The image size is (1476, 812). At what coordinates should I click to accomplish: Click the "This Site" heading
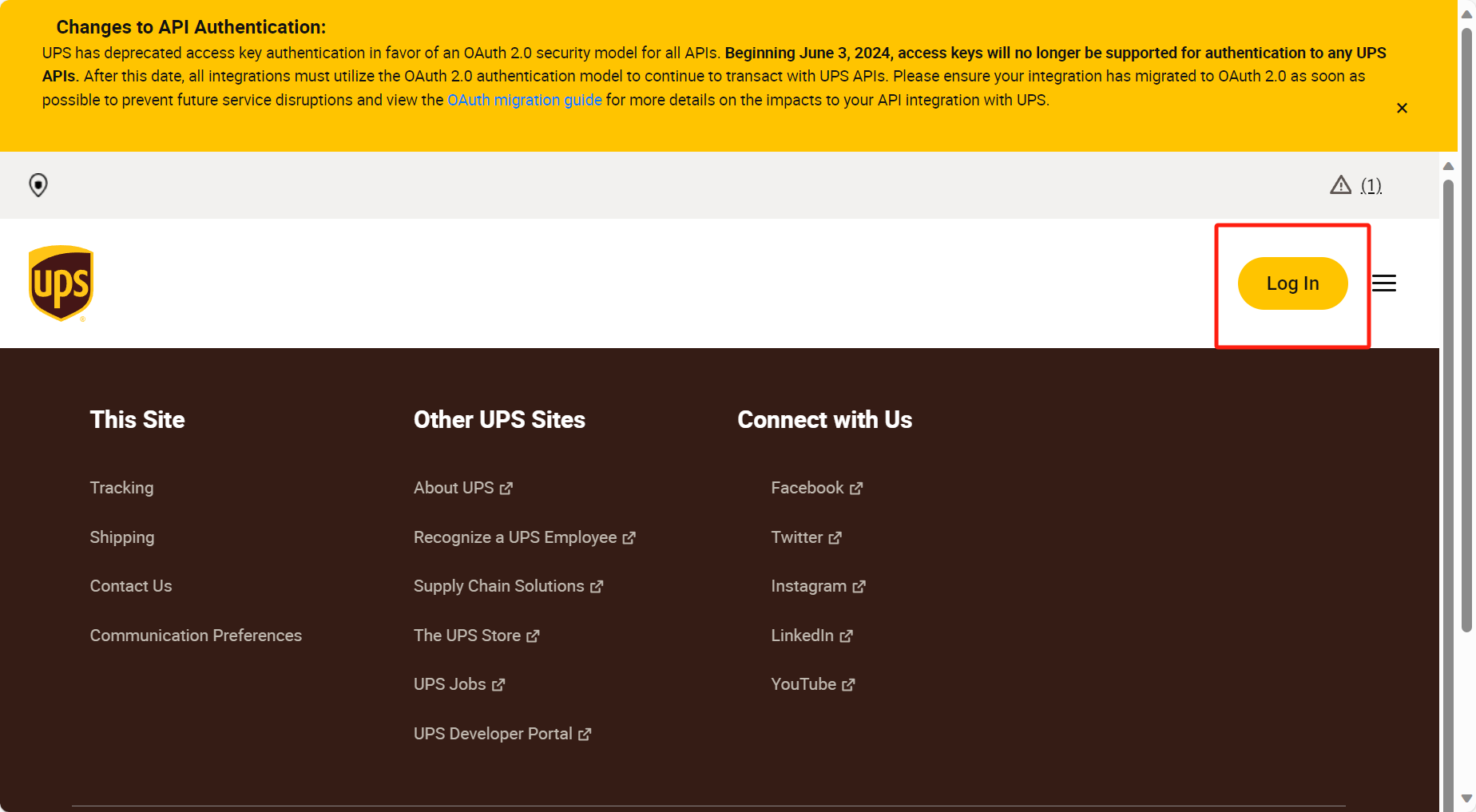tap(137, 420)
